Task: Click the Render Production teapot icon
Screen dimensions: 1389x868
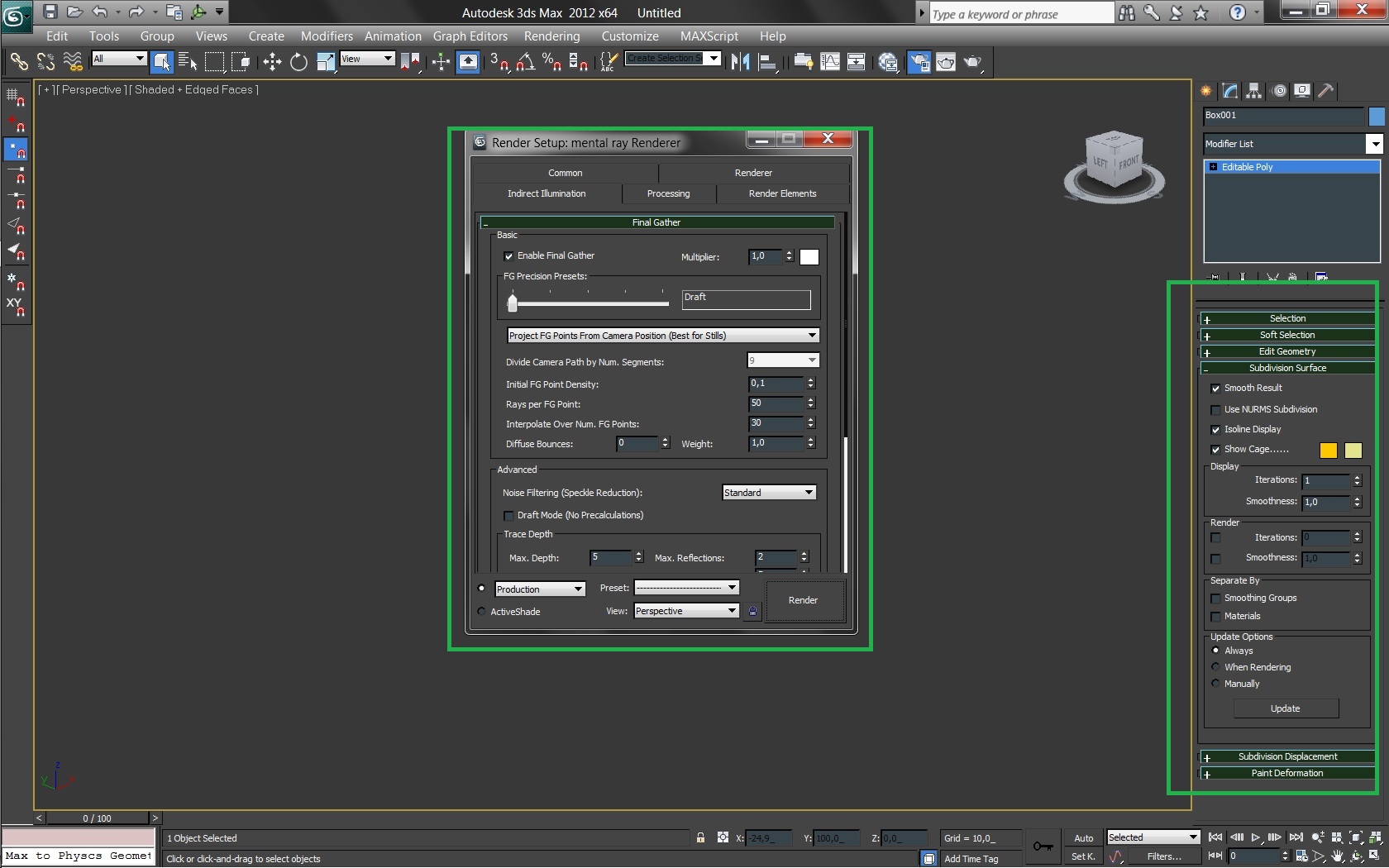Action: coord(972,61)
